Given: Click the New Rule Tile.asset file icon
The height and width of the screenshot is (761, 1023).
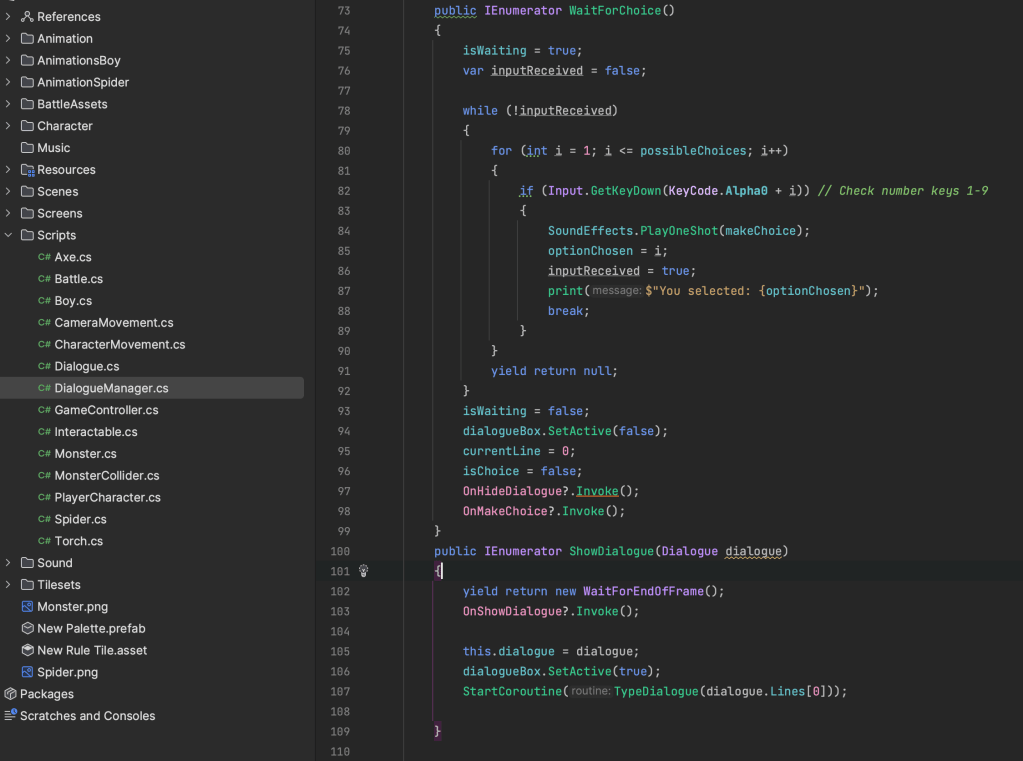Looking at the screenshot, I should point(28,651).
